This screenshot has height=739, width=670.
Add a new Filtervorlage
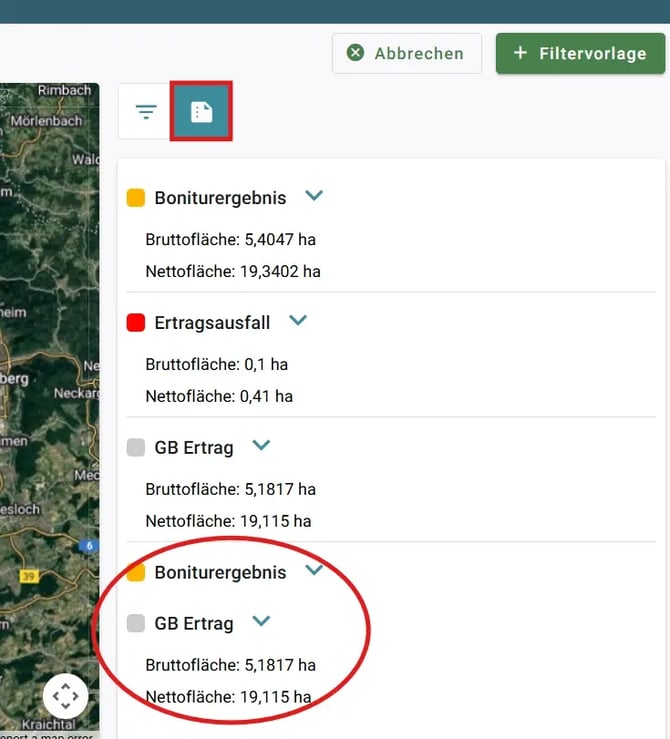580,53
